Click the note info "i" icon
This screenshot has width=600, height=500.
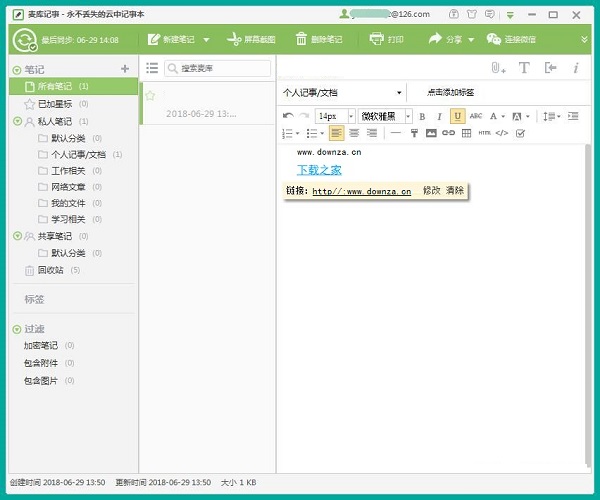coord(575,68)
